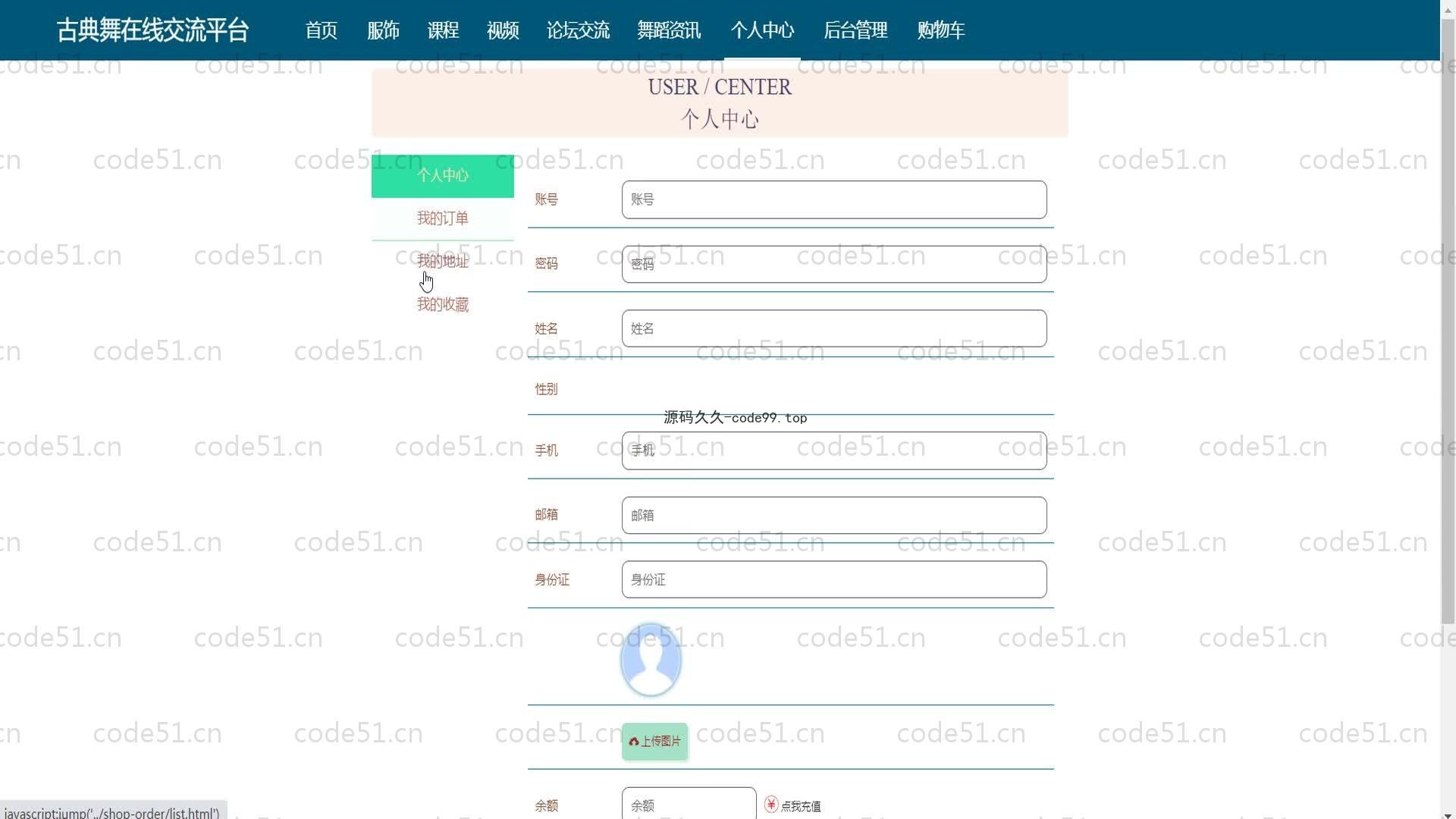The width and height of the screenshot is (1456, 819).
Task: Open 我的地址 in the sidebar
Action: point(442,262)
